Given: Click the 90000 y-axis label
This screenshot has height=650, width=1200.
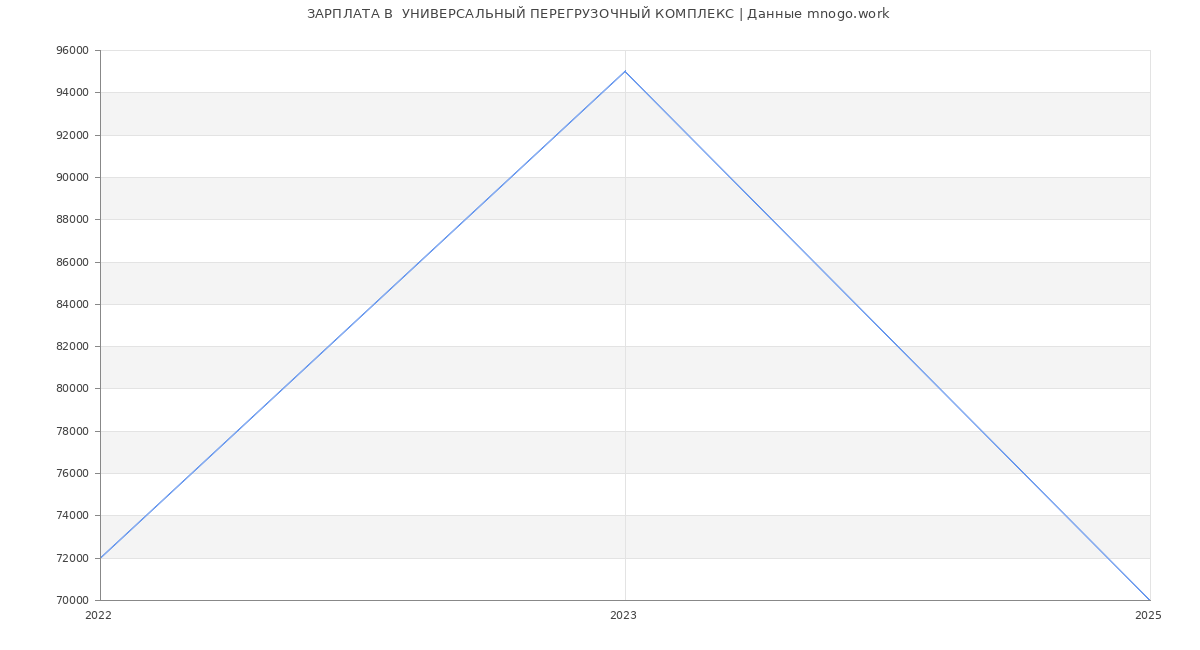Looking at the screenshot, I should [72, 178].
